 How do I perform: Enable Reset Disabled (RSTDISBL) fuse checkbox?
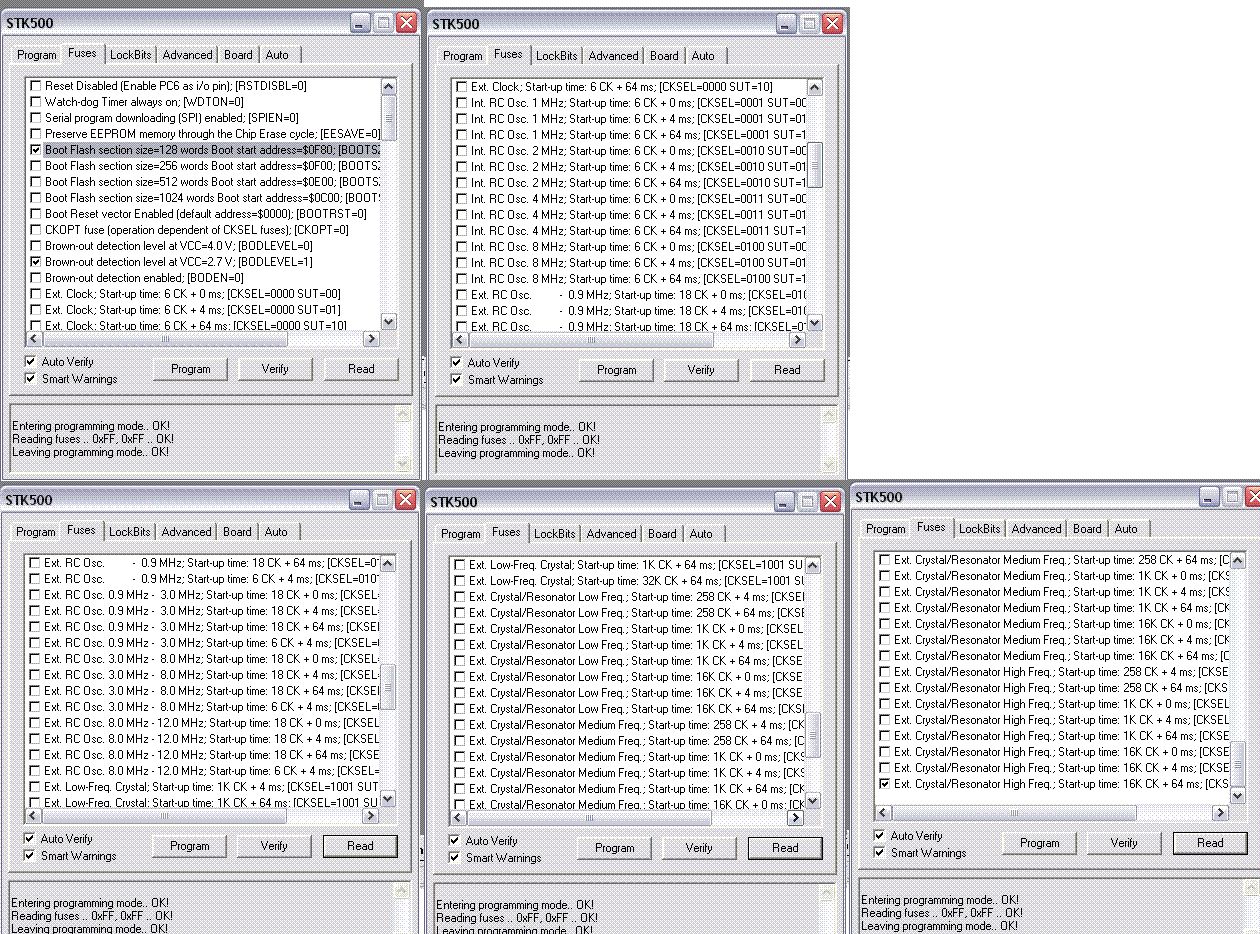[x=36, y=86]
